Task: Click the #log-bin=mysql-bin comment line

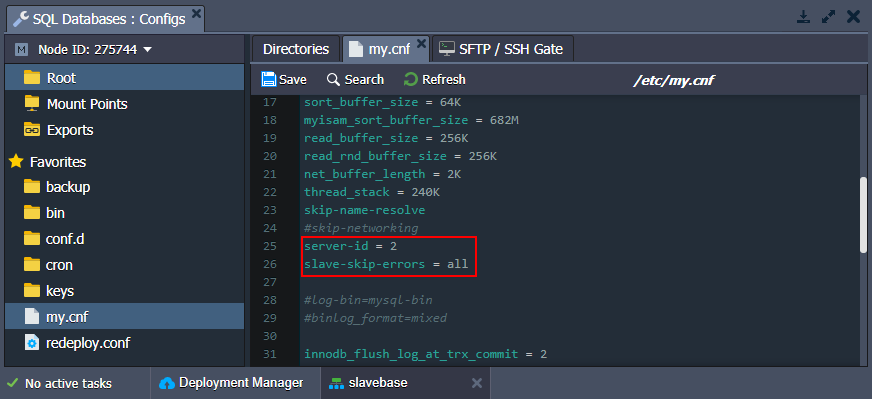Action: [x=368, y=300]
